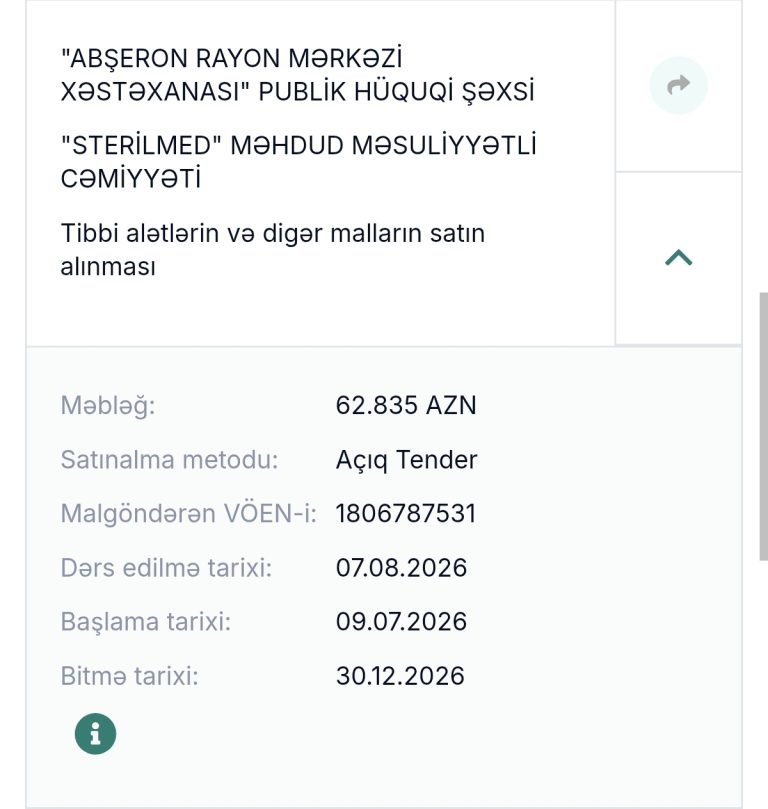Click the Məbləğ field label

(108, 406)
